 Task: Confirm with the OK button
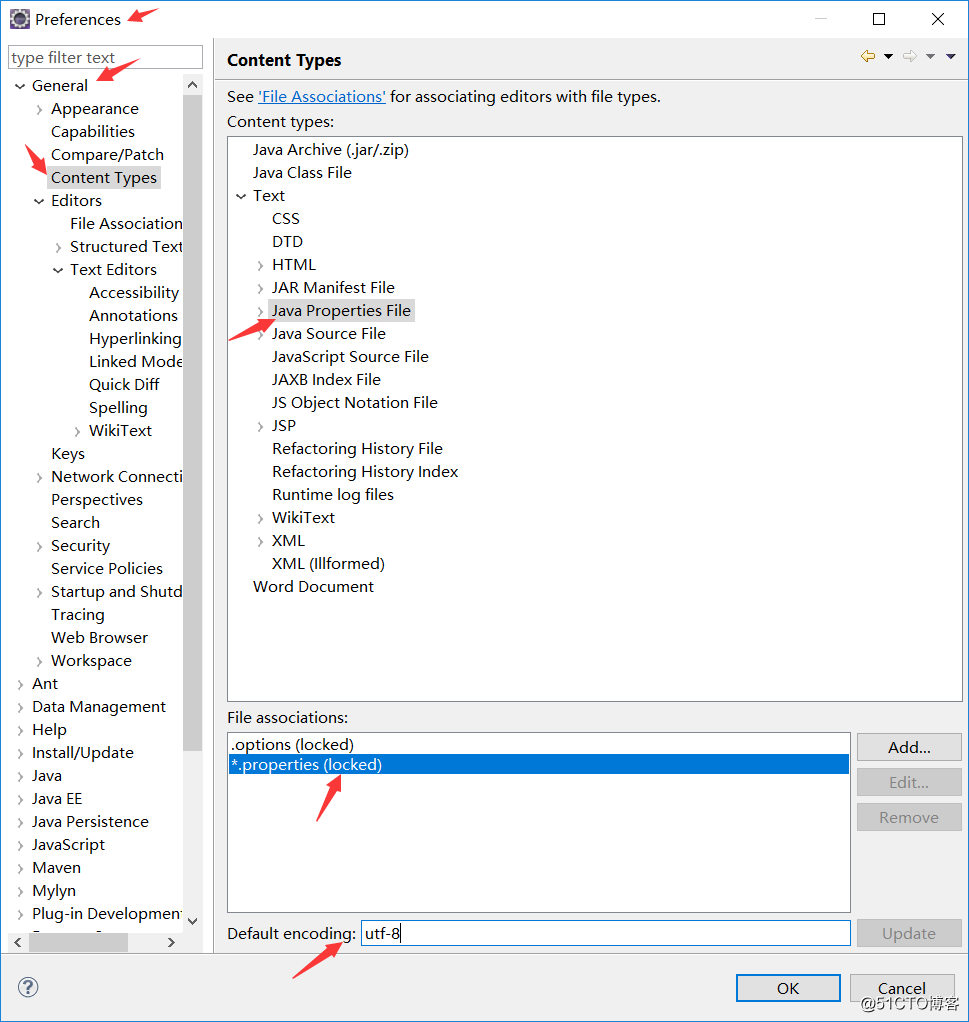(x=788, y=988)
